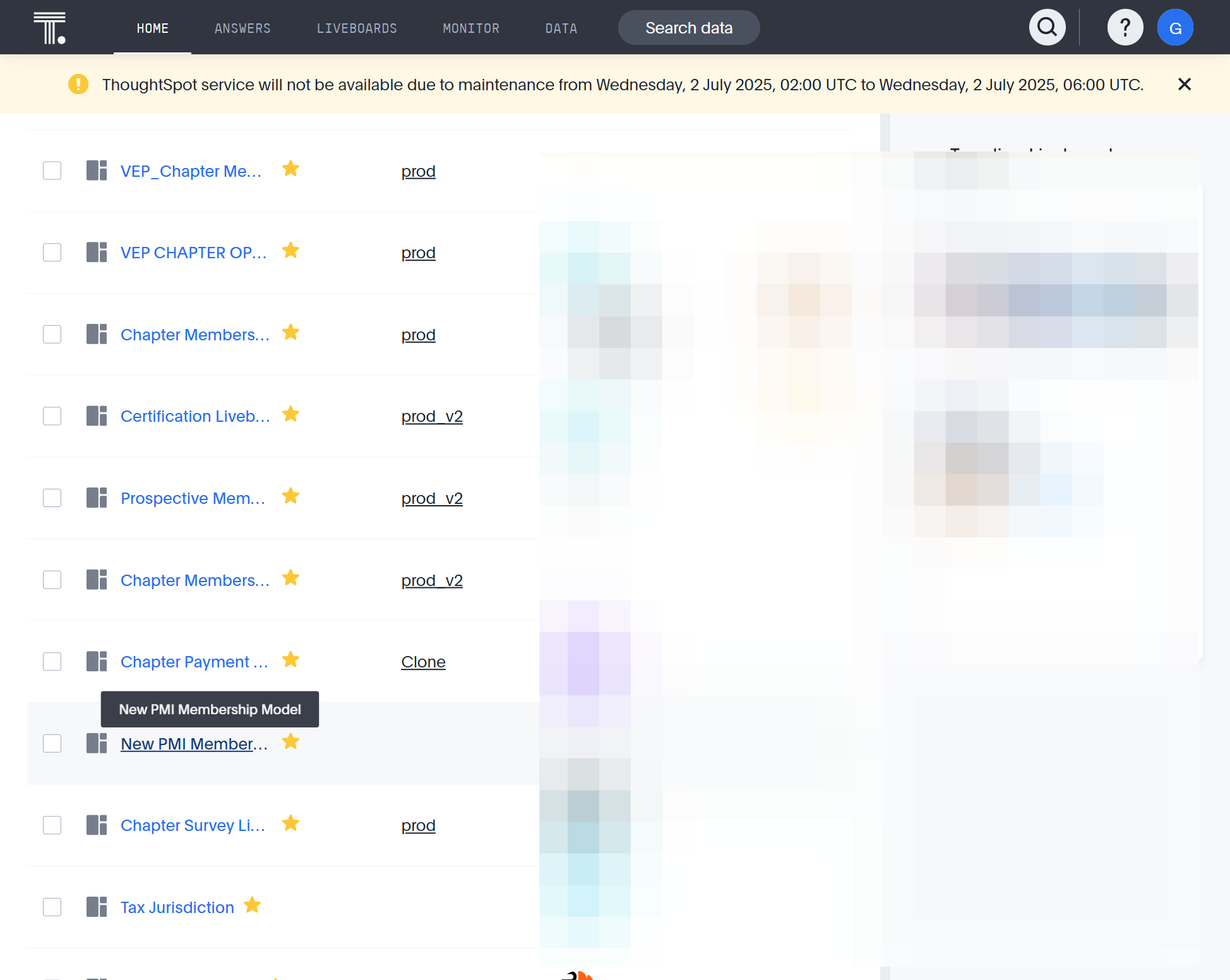Toggle favorite star for Certification Liveb...
The width and height of the screenshot is (1230, 980).
(290, 414)
